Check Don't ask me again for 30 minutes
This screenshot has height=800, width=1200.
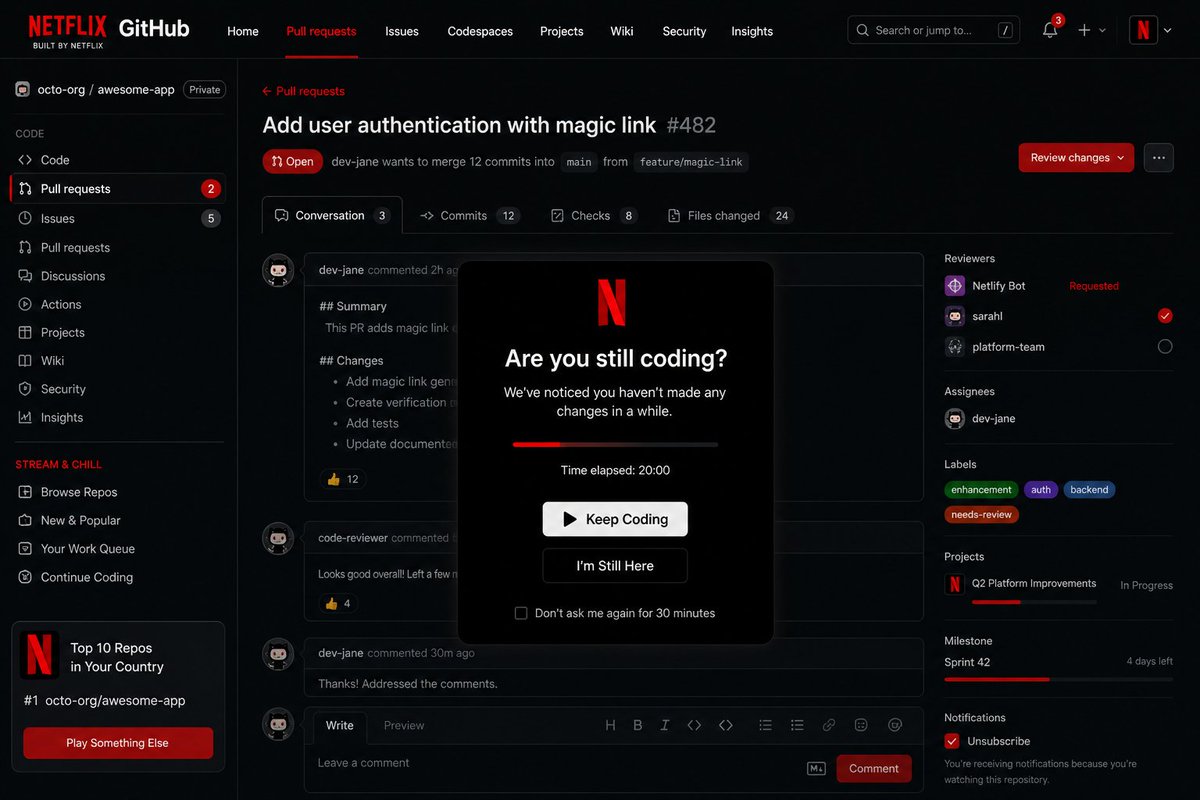[521, 613]
